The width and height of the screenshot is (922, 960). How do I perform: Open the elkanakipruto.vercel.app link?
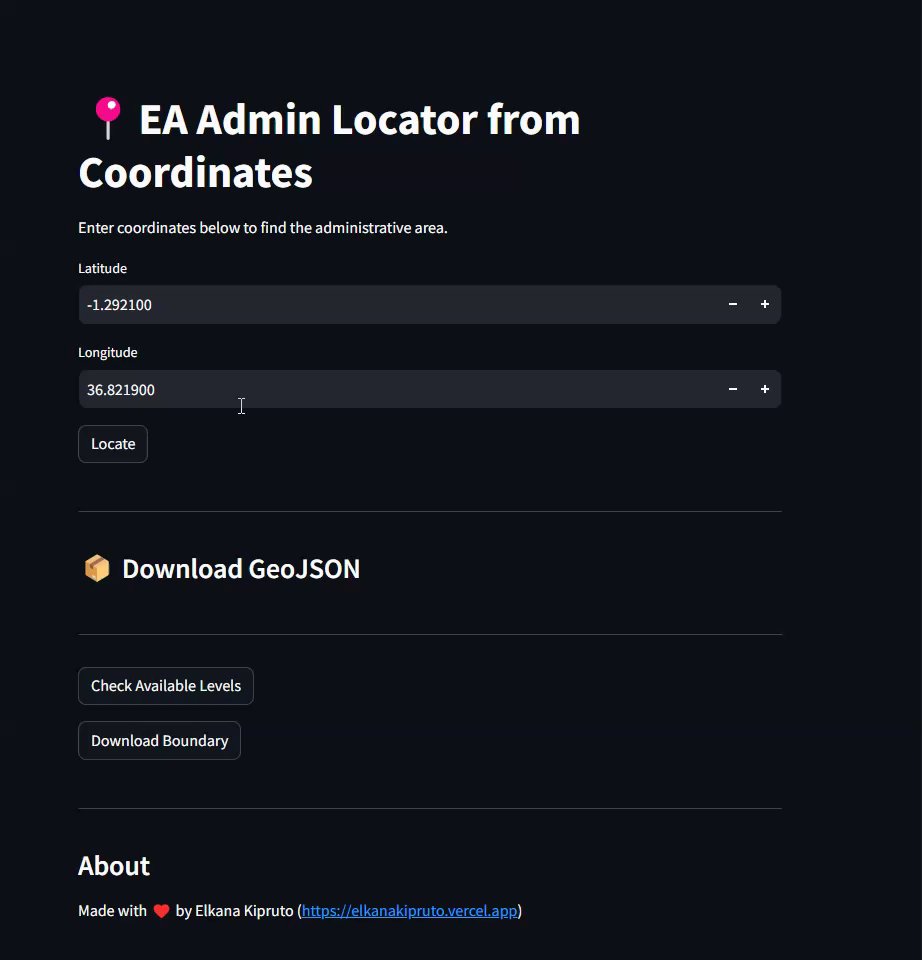pos(410,911)
